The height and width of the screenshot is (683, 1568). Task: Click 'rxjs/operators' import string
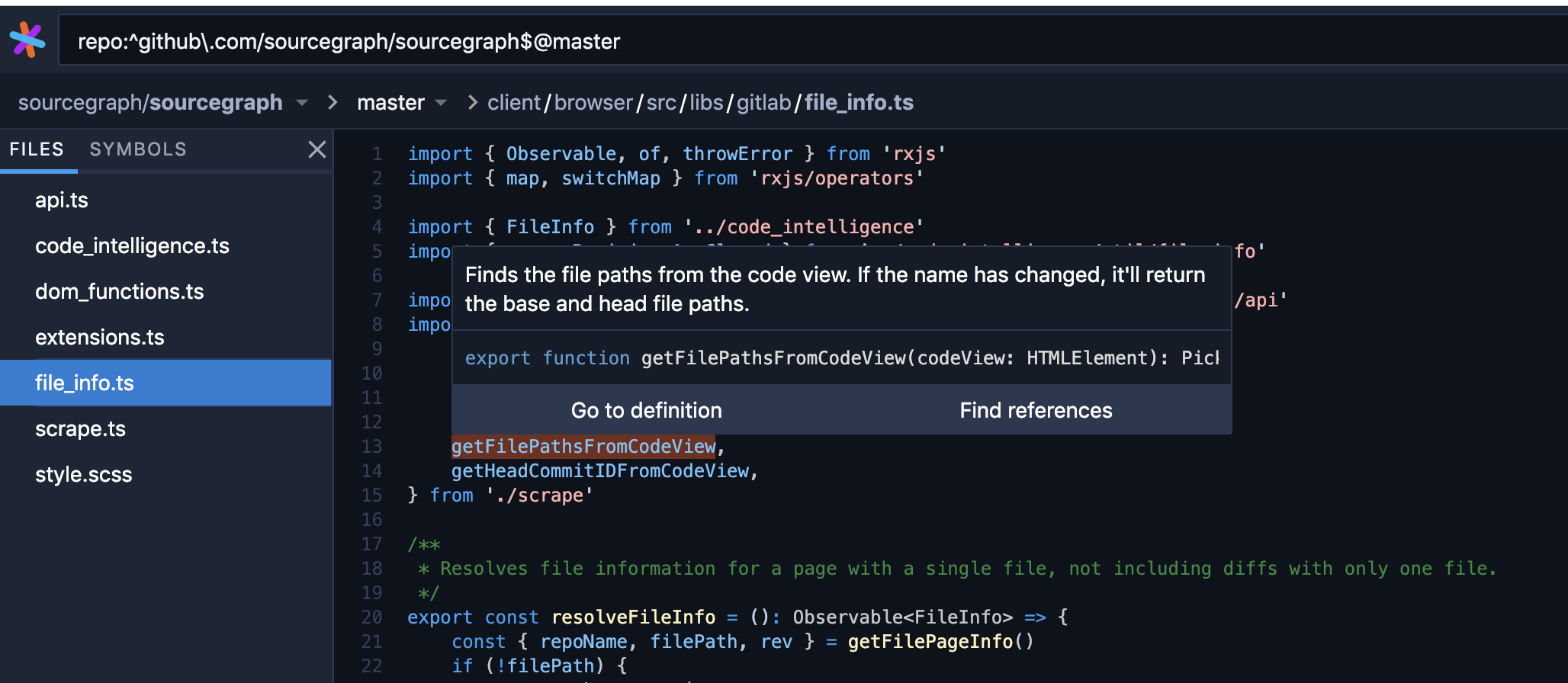coord(837,178)
